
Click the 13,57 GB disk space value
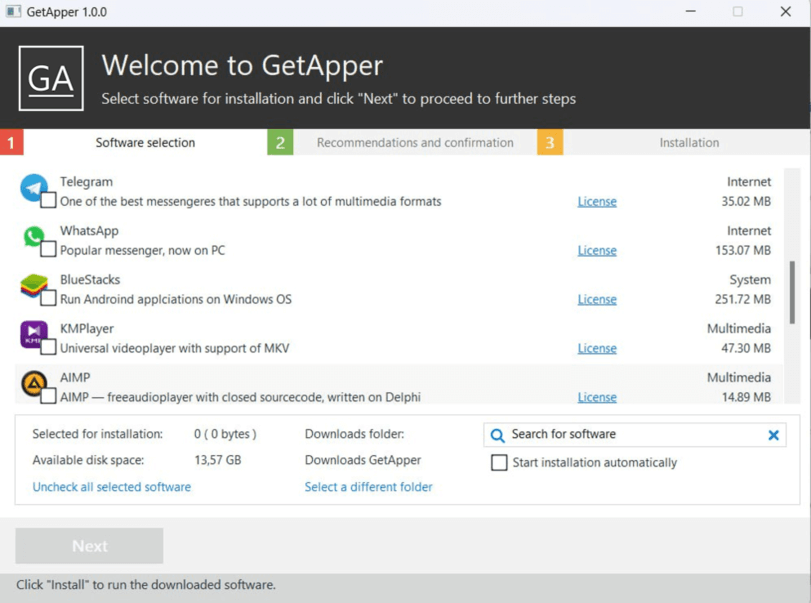tap(218, 460)
